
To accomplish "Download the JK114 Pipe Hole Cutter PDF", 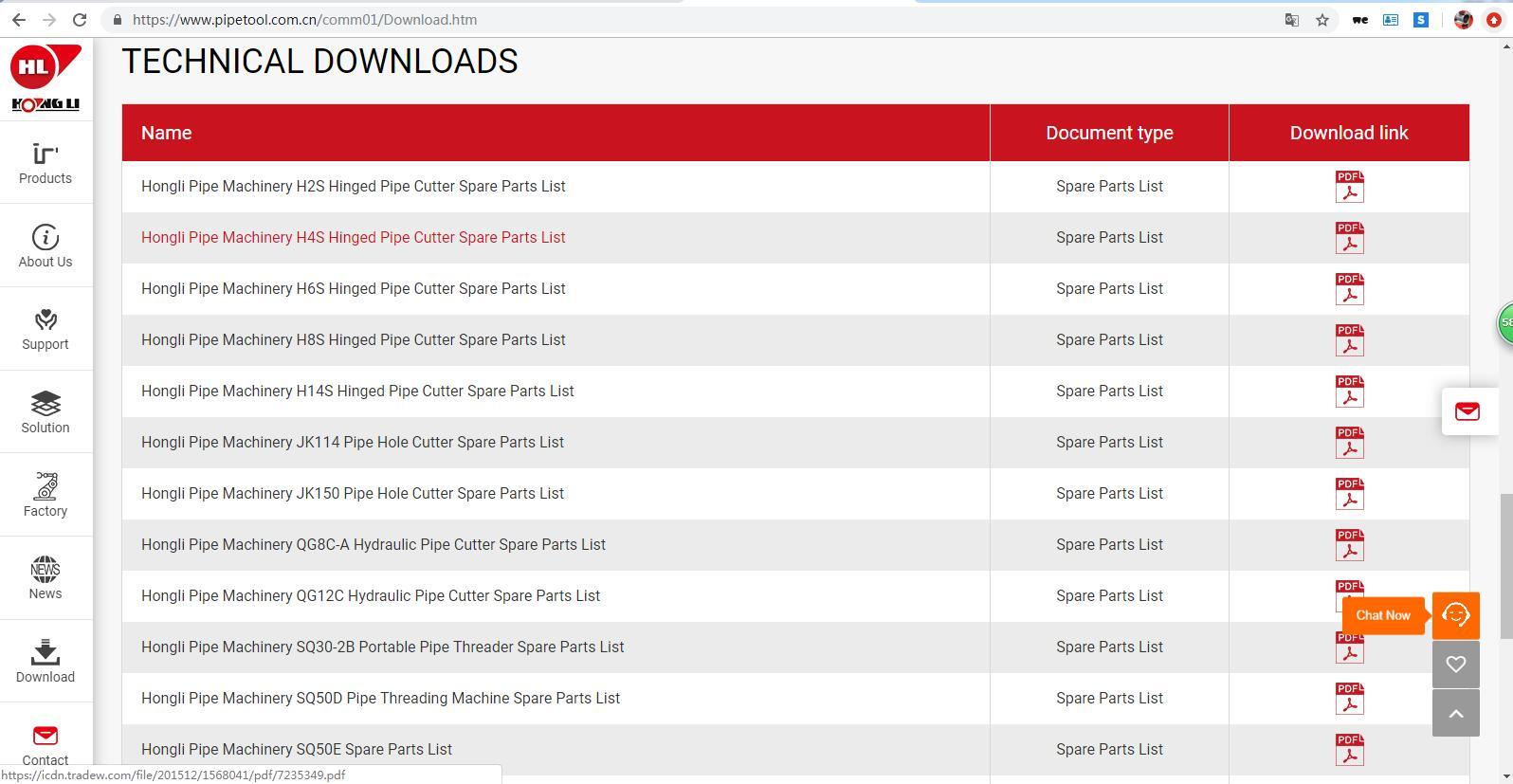I will (x=1349, y=443).
